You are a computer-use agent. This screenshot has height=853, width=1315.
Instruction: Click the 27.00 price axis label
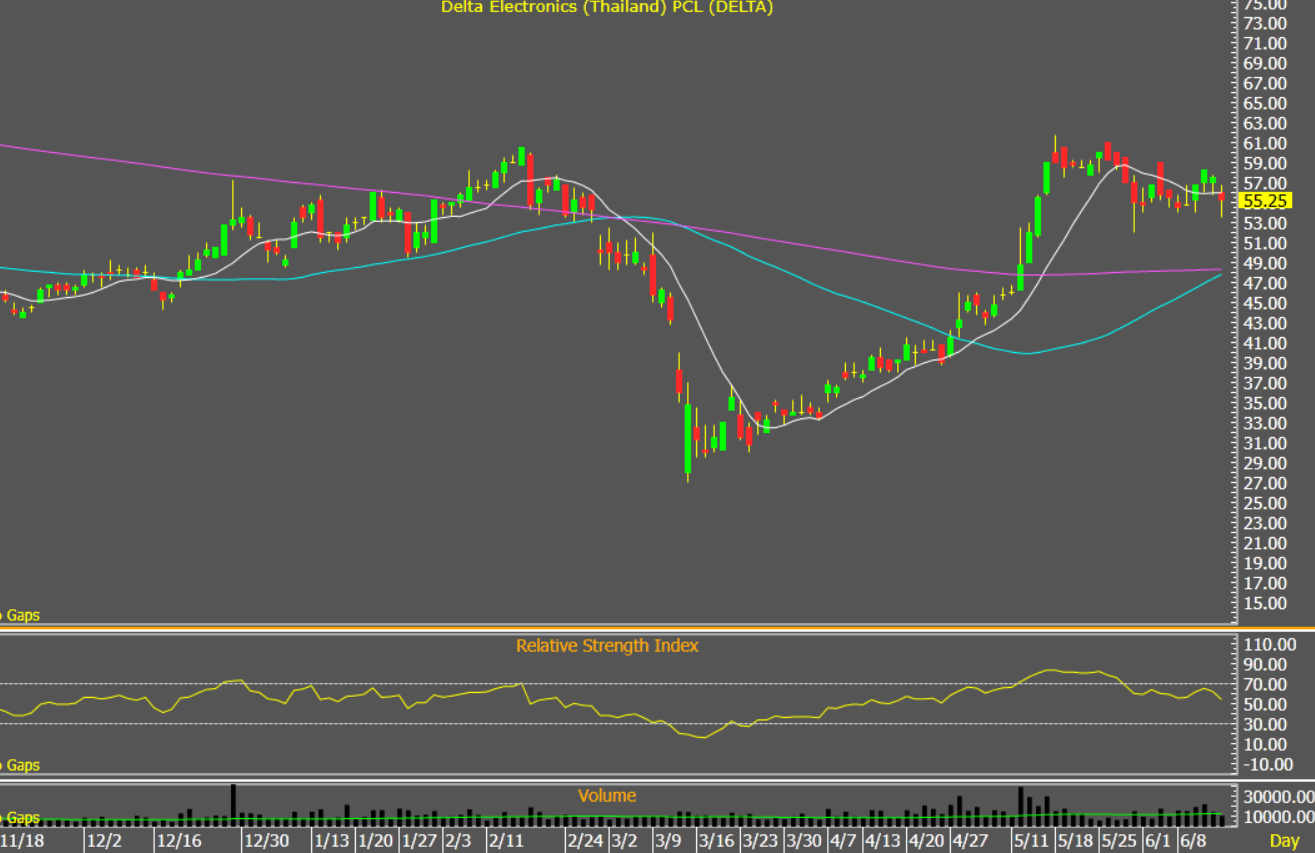pos(1265,484)
